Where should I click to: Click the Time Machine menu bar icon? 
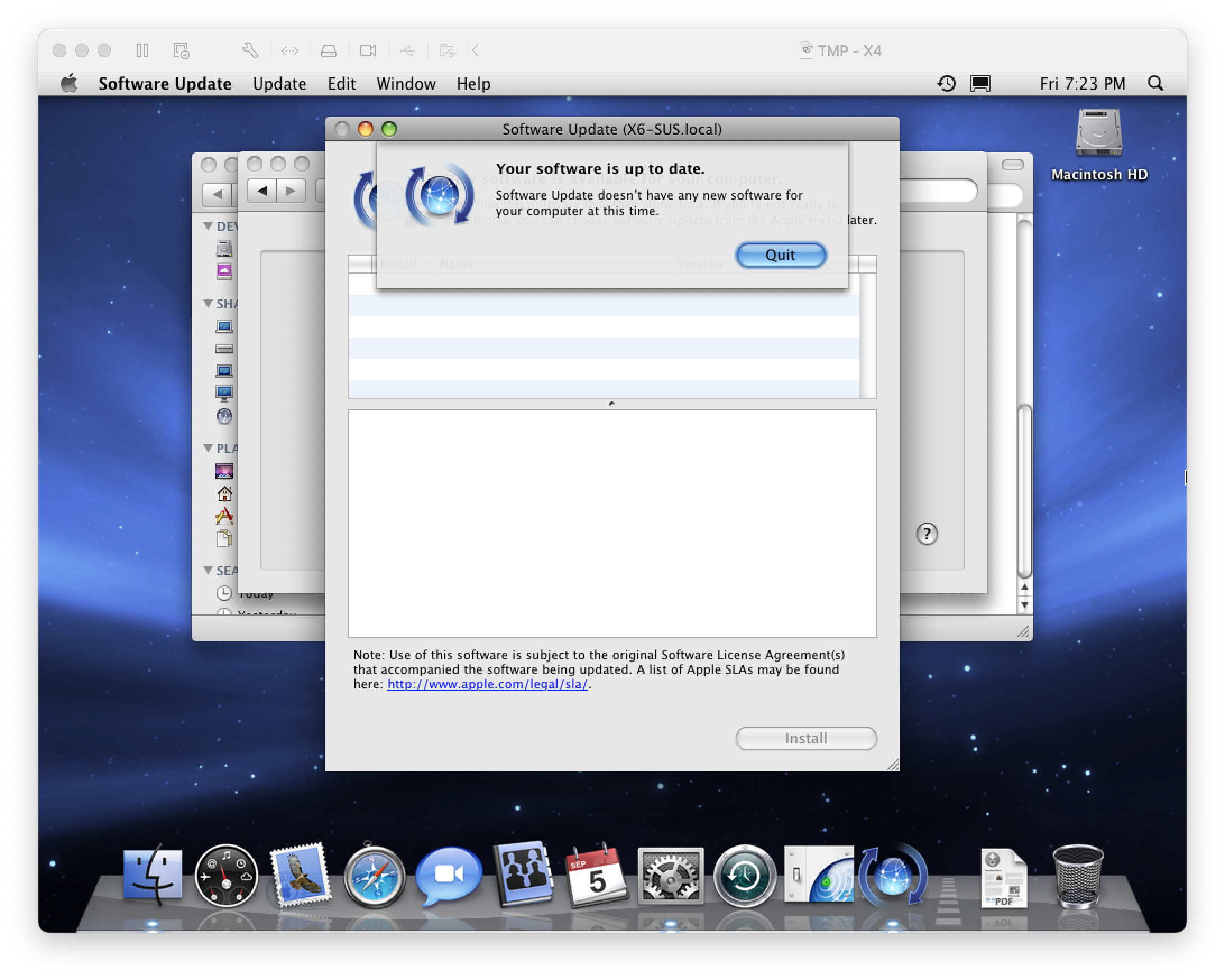(946, 84)
